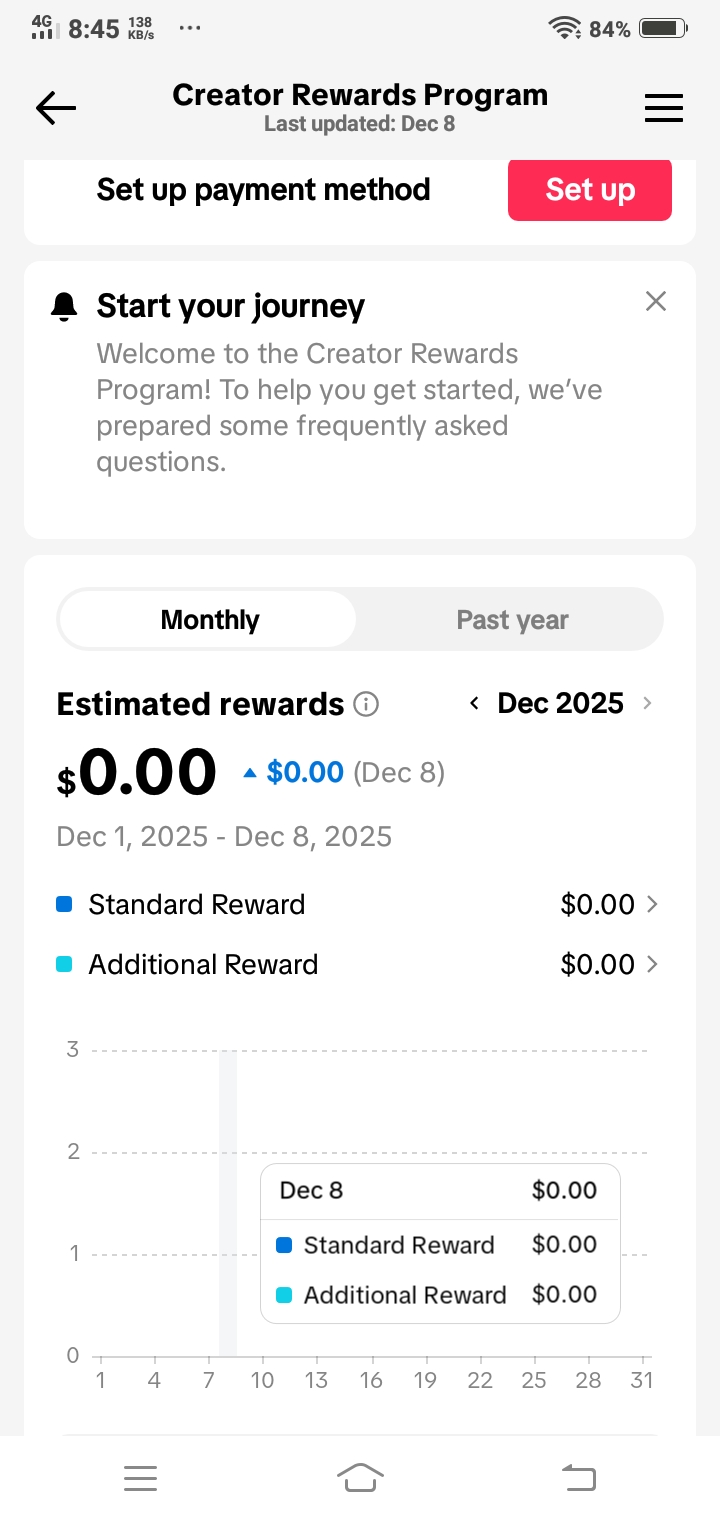Expand Additional Reward details chevron
This screenshot has width=720, height=1520.
pos(653,965)
